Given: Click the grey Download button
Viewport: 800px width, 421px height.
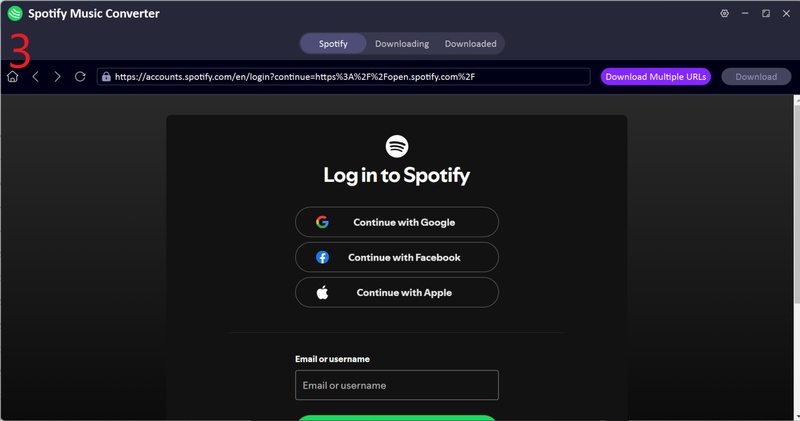Looking at the screenshot, I should (756, 77).
